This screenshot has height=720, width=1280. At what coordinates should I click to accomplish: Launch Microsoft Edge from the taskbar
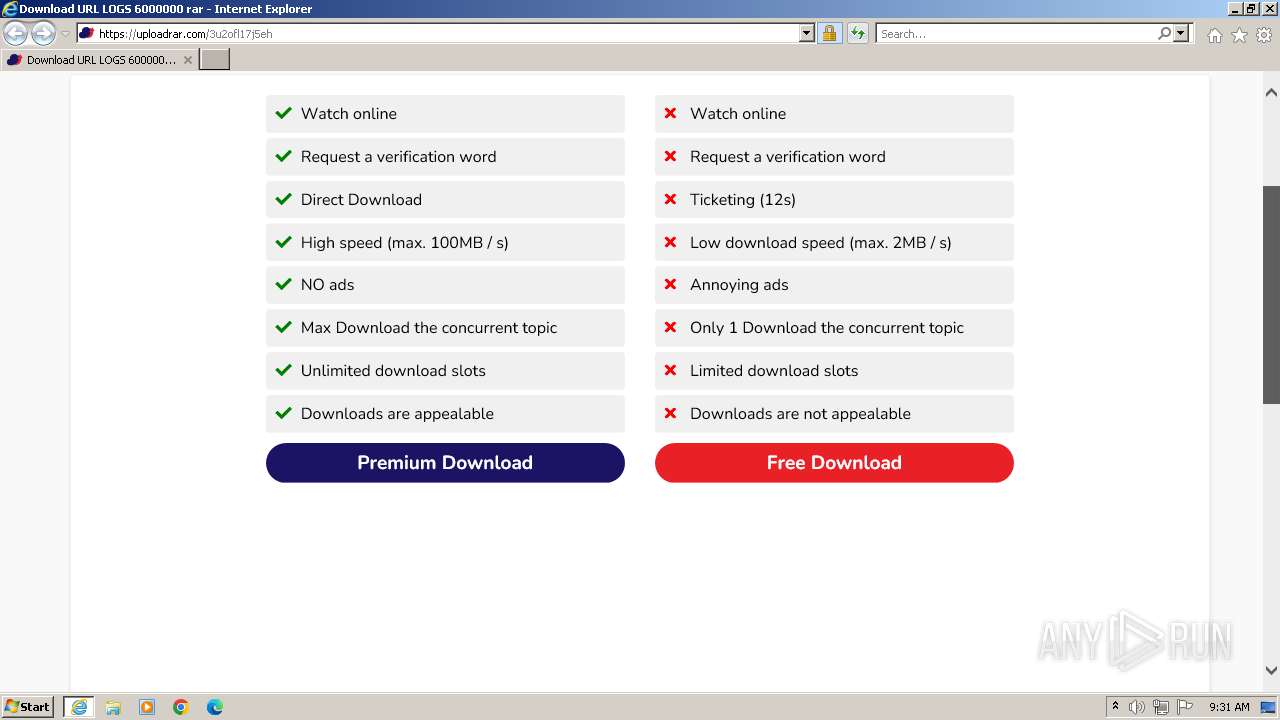pos(215,707)
